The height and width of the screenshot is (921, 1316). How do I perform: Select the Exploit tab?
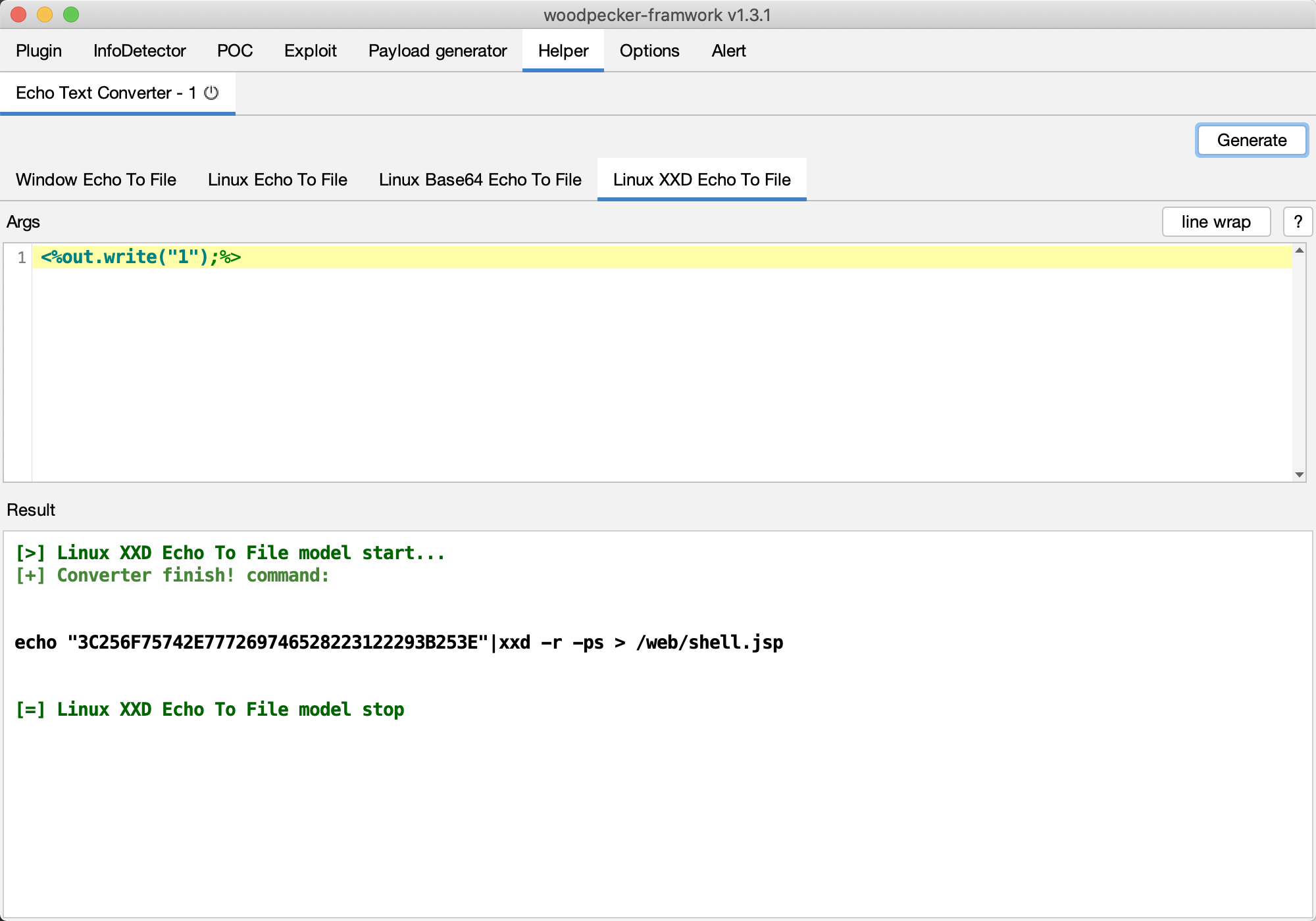(310, 51)
